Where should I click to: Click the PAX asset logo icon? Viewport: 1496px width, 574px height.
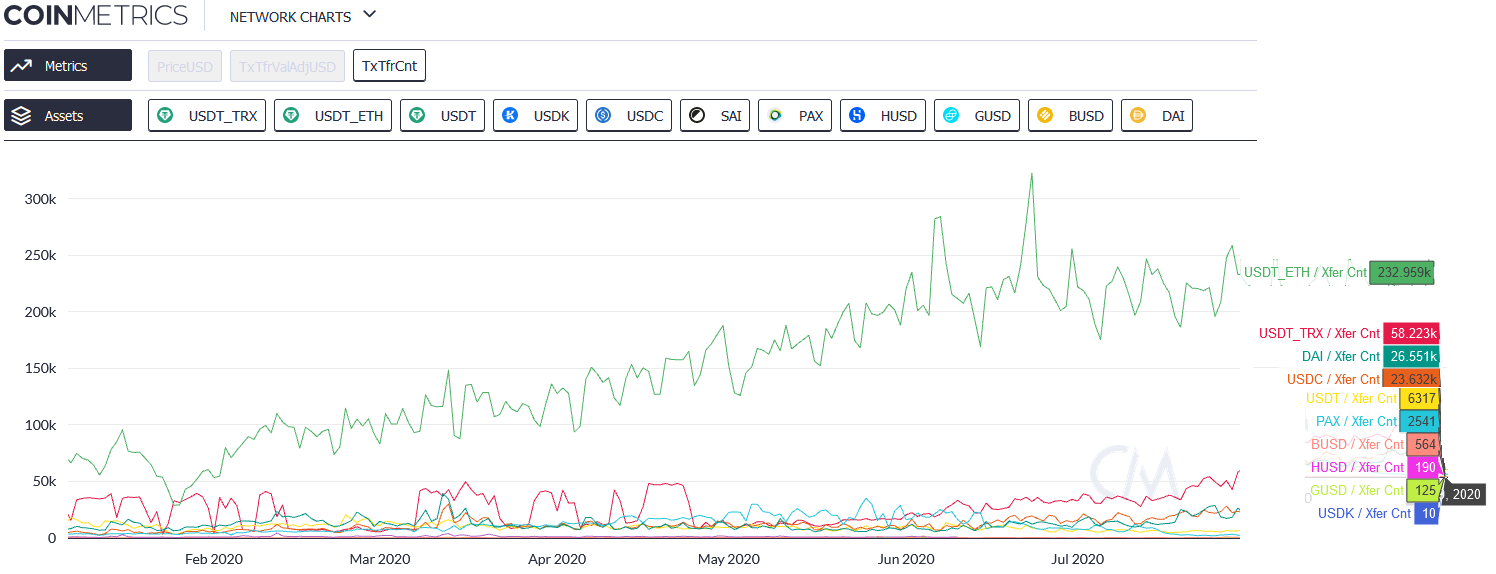(776, 116)
